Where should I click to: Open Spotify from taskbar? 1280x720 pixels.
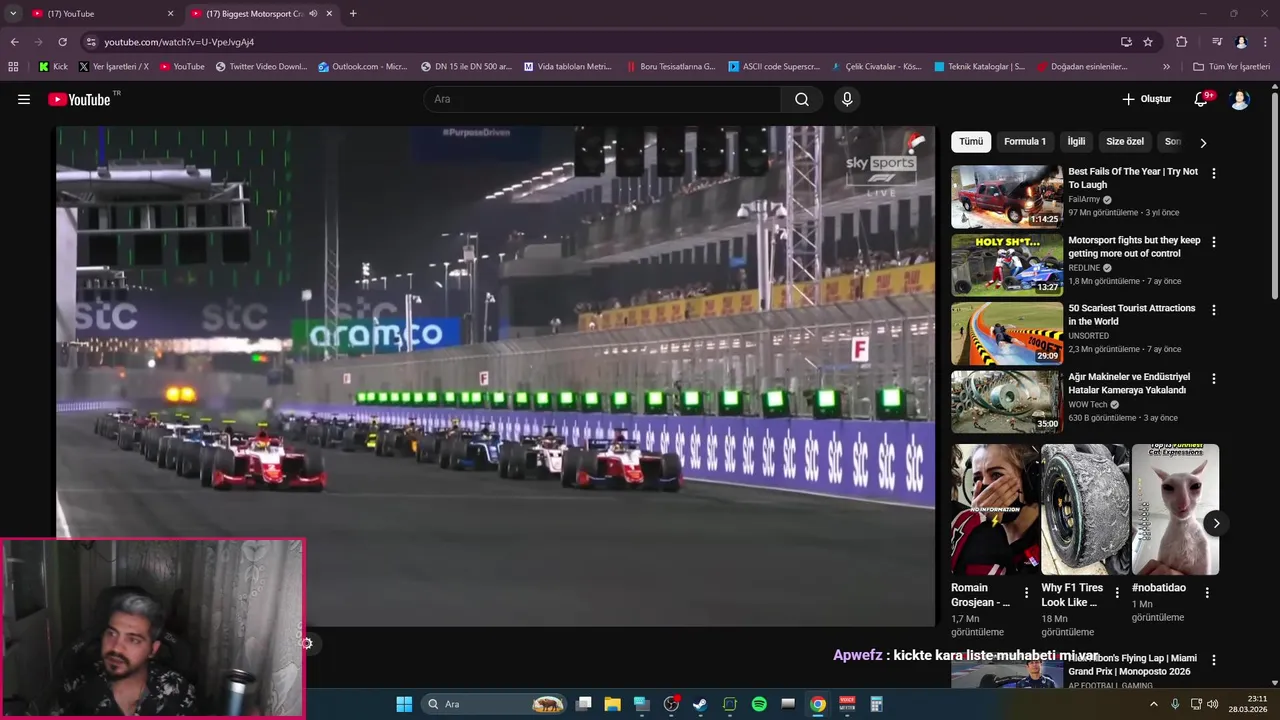click(x=759, y=704)
